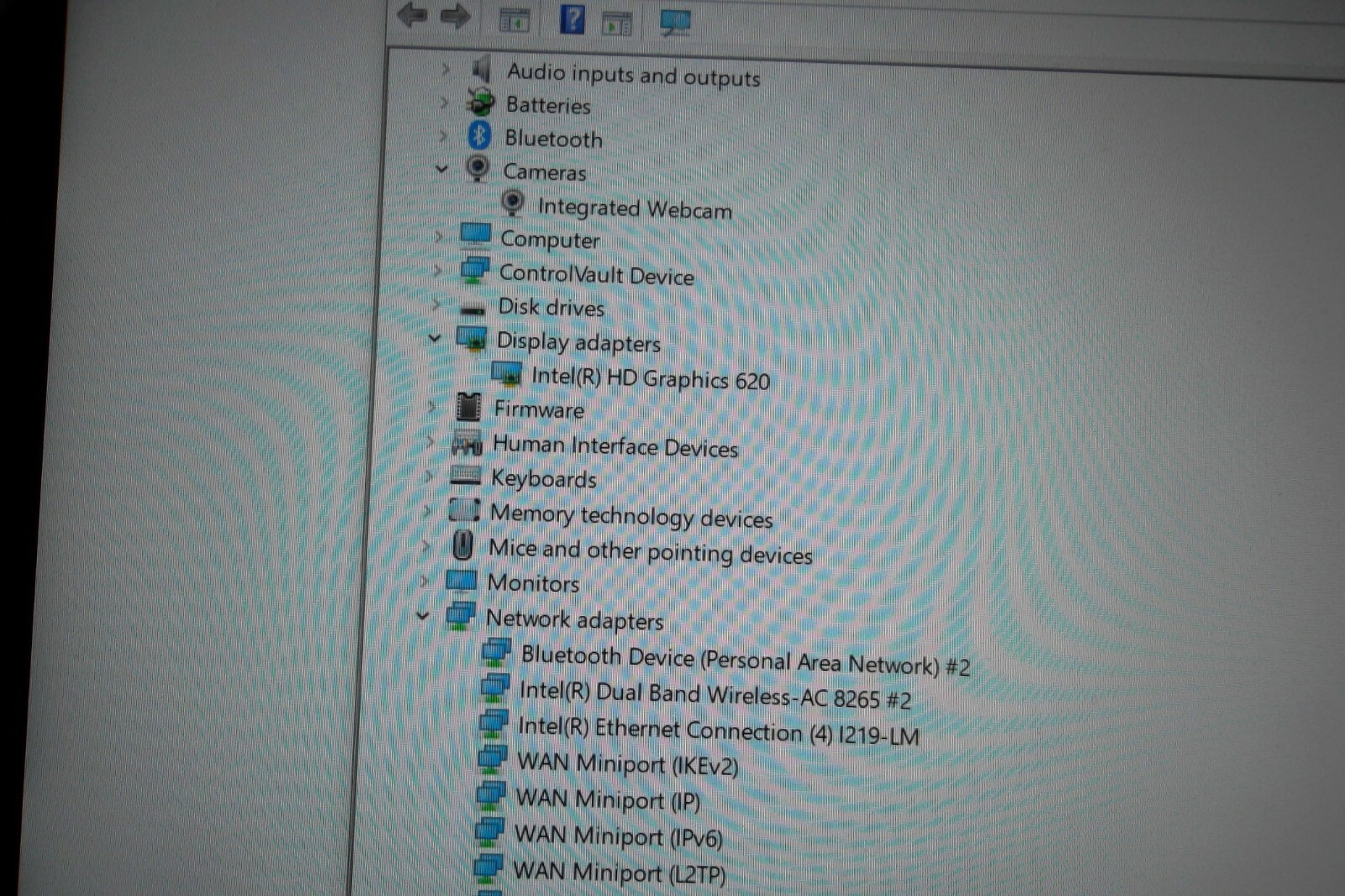Expand the Computer category

439,237
